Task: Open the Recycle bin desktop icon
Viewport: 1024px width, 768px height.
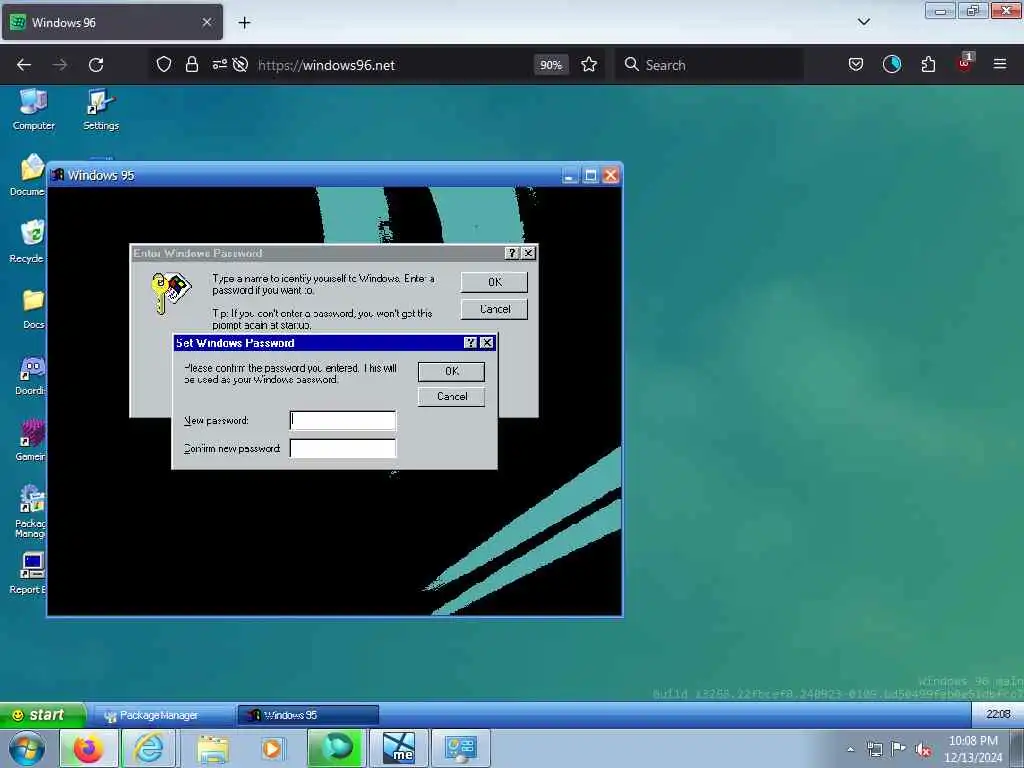Action: click(29, 242)
